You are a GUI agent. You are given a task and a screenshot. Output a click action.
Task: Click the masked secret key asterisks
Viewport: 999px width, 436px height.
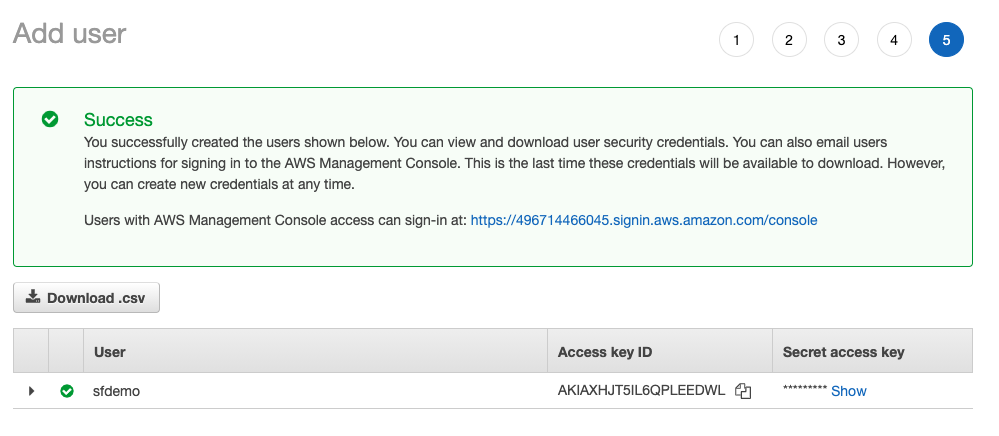804,391
